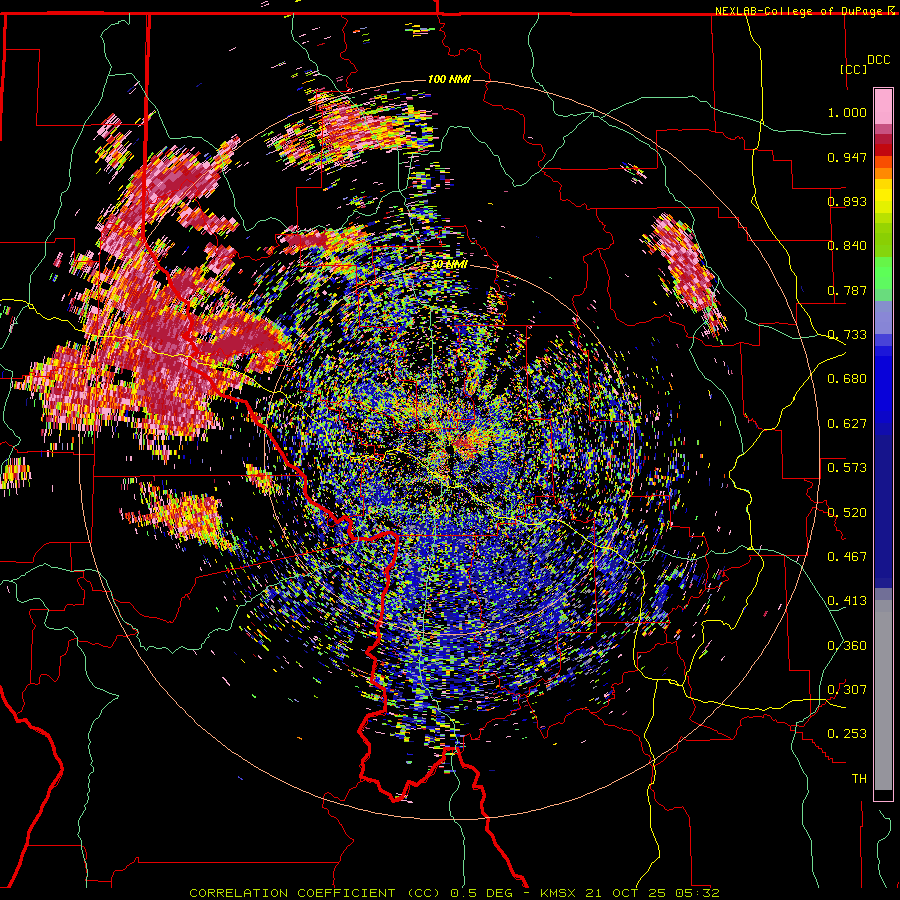The image size is (900, 900).
Task: Select the 0.893 scale value
Action: [847, 201]
